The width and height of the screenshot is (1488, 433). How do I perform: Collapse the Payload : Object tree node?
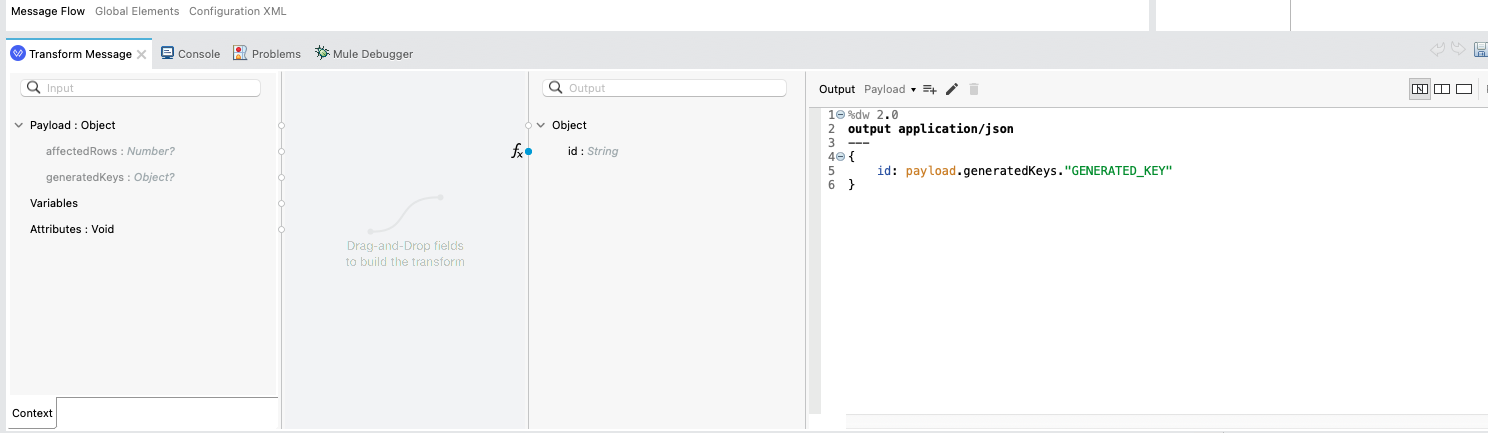click(19, 126)
